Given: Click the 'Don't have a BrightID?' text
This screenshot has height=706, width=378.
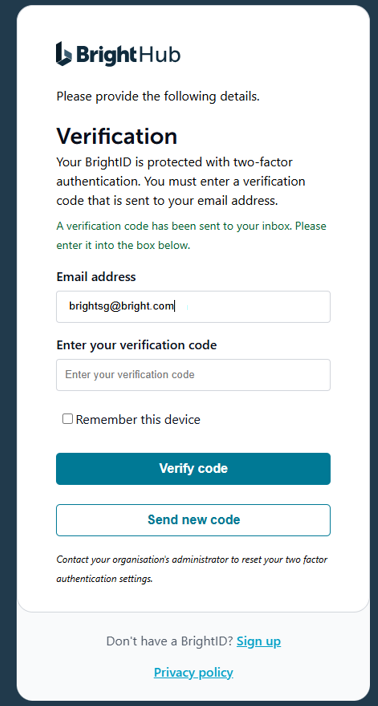Looking at the screenshot, I should (169, 641).
